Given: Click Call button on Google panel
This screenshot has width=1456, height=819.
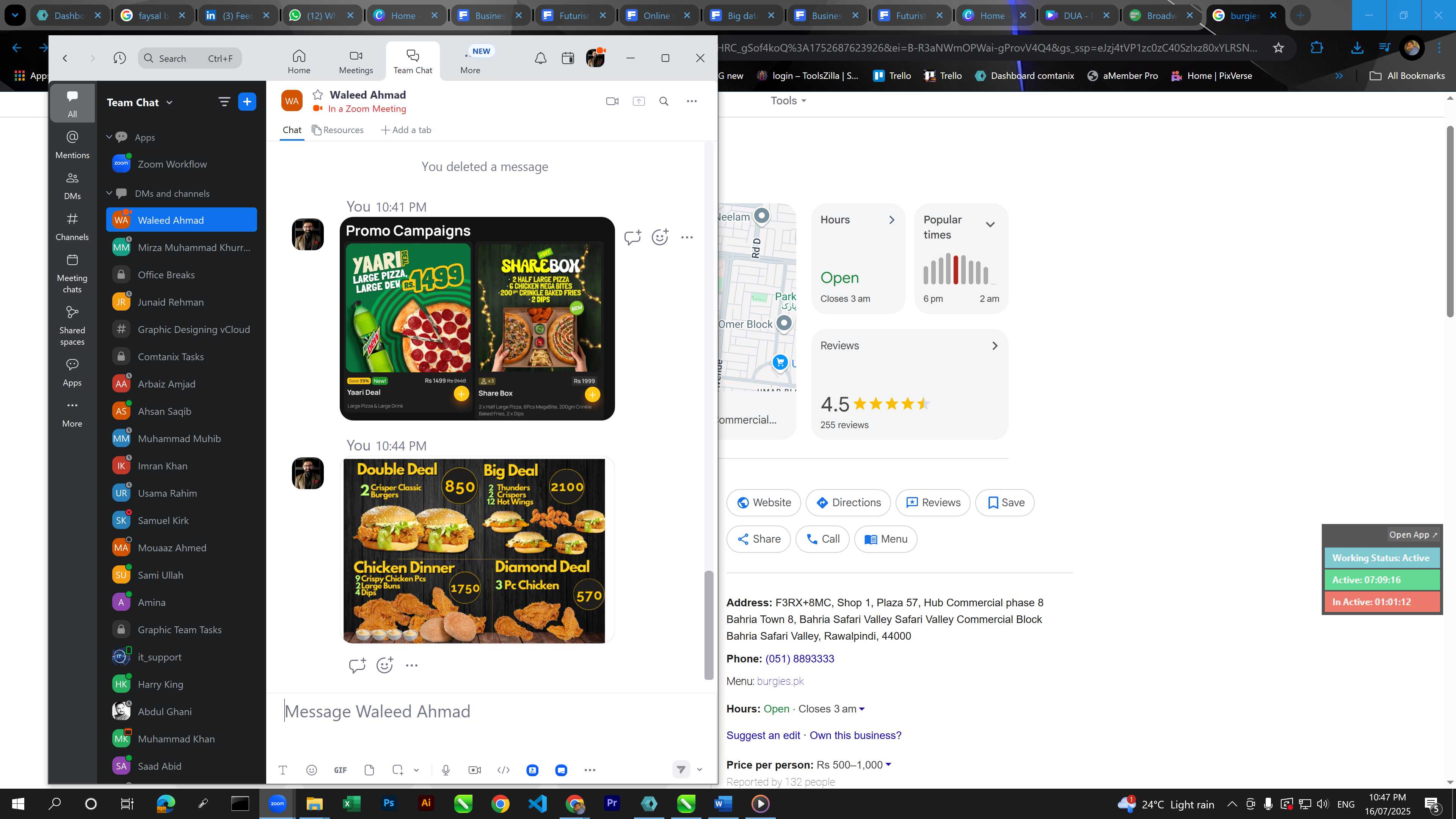Looking at the screenshot, I should click(822, 539).
